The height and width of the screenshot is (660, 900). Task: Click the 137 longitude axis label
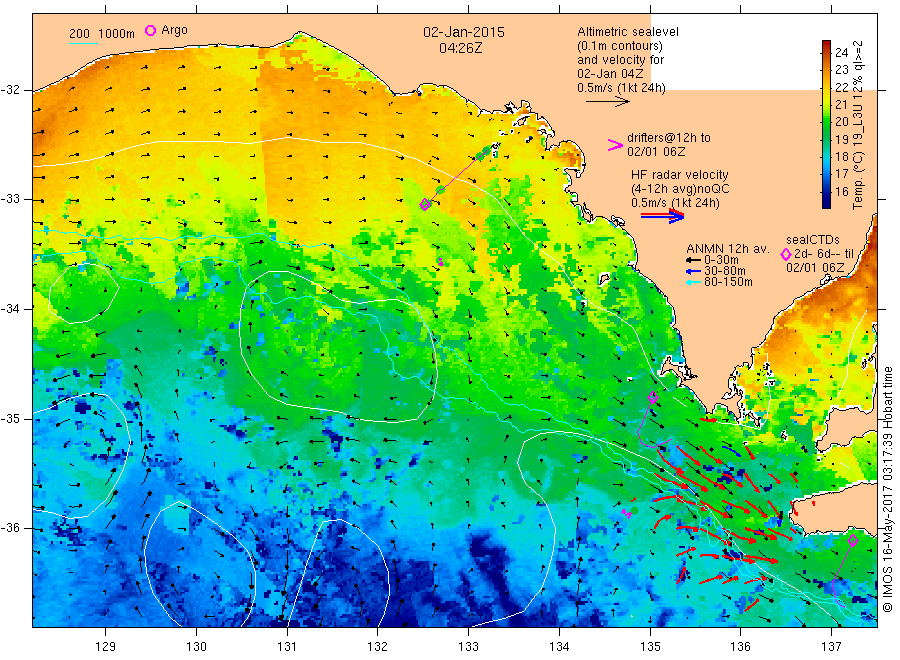pos(832,647)
